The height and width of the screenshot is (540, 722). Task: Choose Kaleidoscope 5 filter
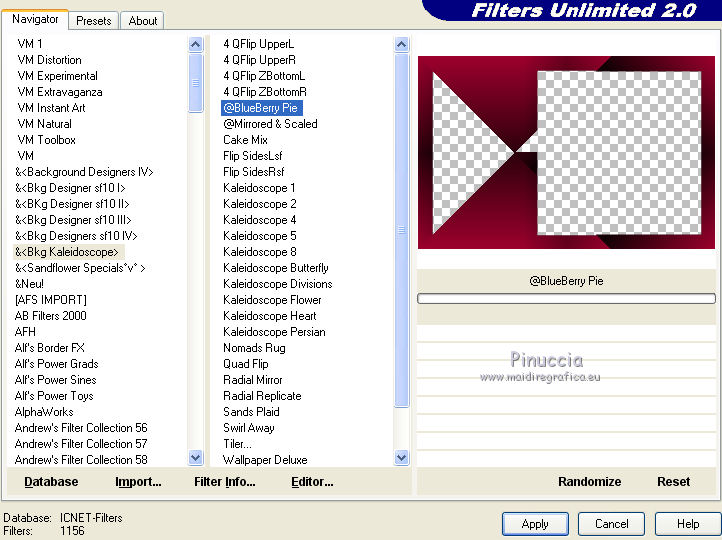[x=260, y=236]
